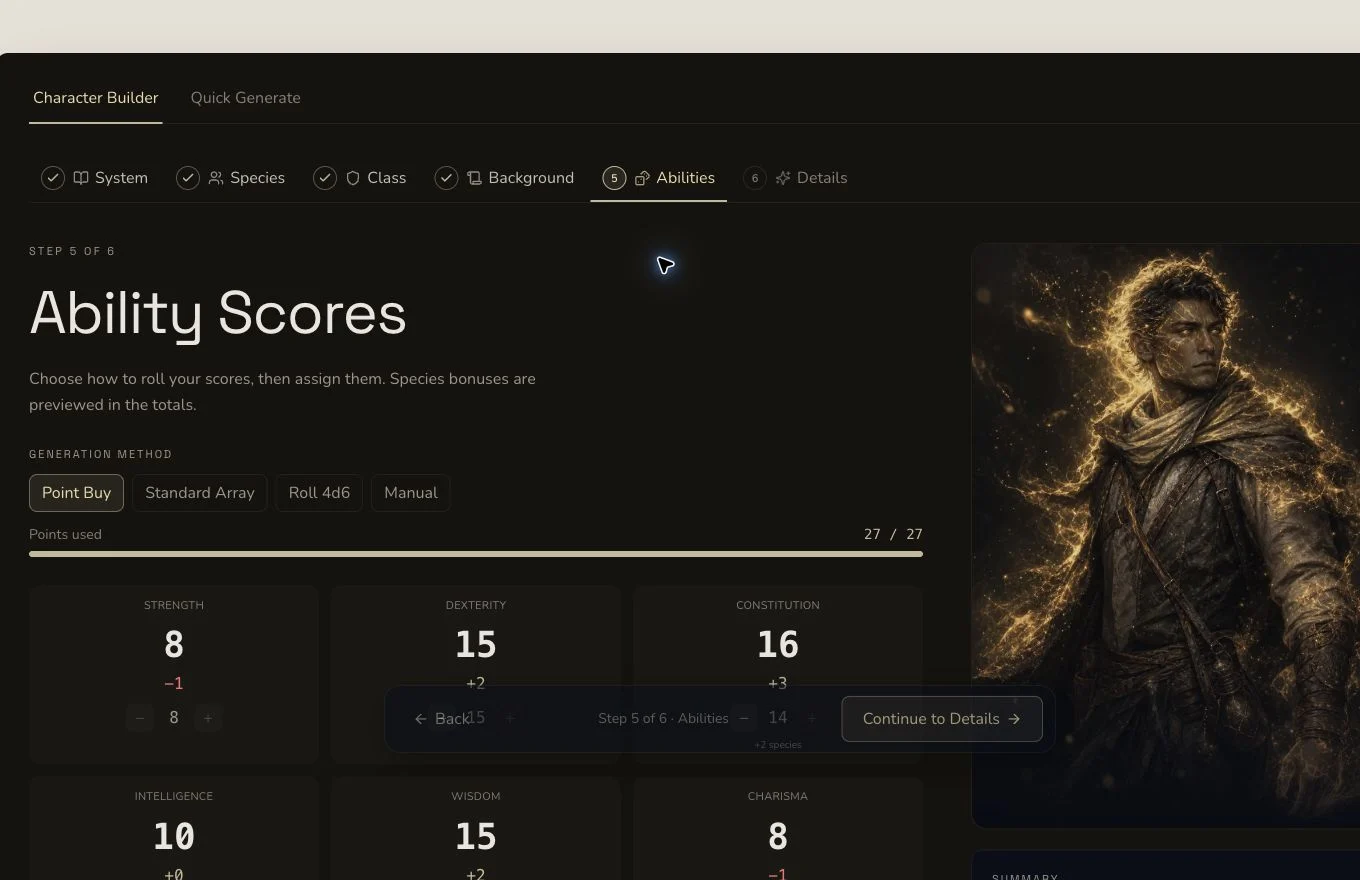The width and height of the screenshot is (1360, 880).
Task: Click the Strength modifier −1
Action: [x=174, y=684]
